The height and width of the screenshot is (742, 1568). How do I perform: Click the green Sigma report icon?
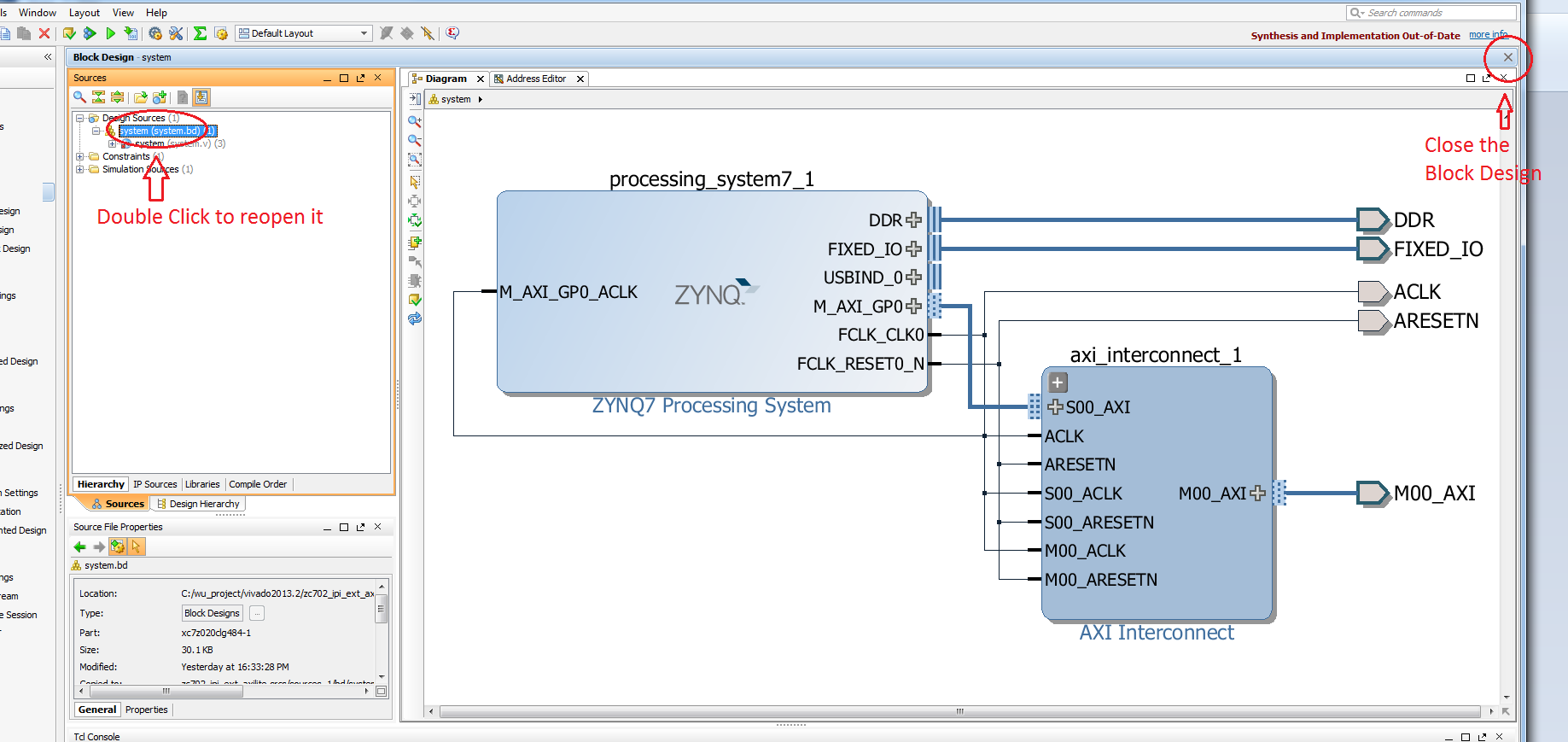point(200,33)
